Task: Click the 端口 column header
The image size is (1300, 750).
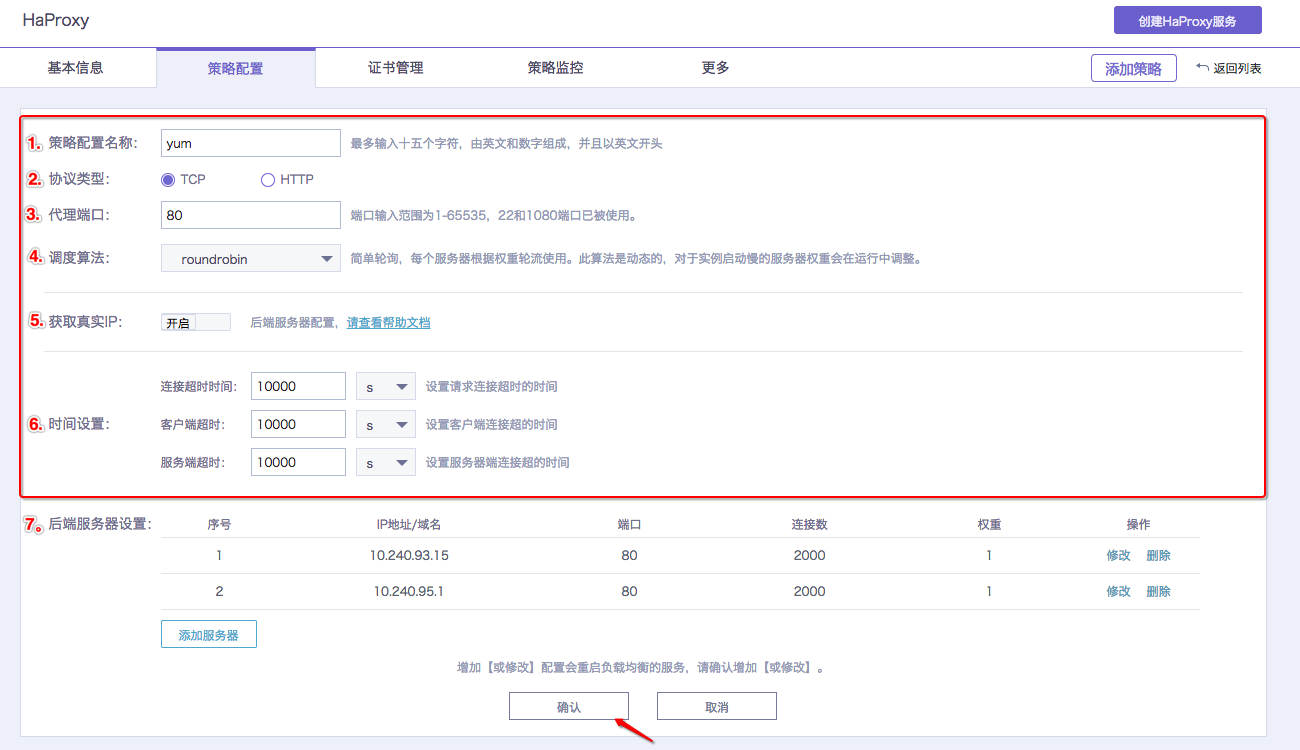Action: coord(629,524)
